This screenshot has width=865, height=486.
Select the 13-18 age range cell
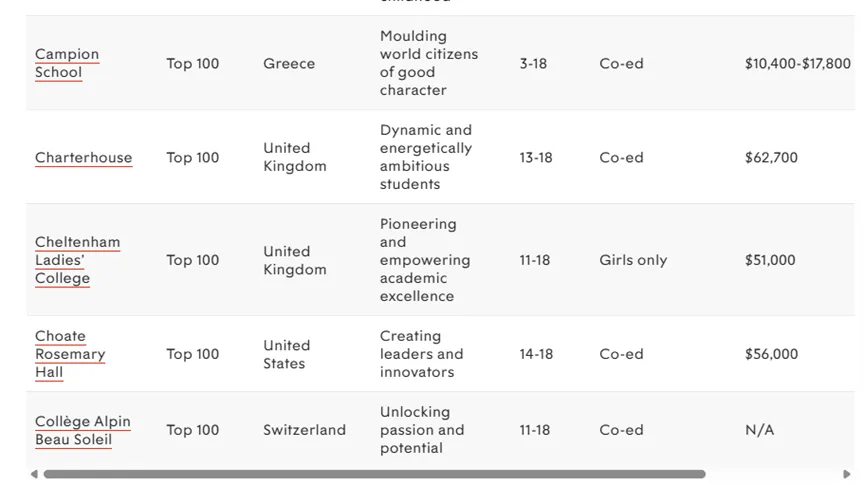[535, 158]
